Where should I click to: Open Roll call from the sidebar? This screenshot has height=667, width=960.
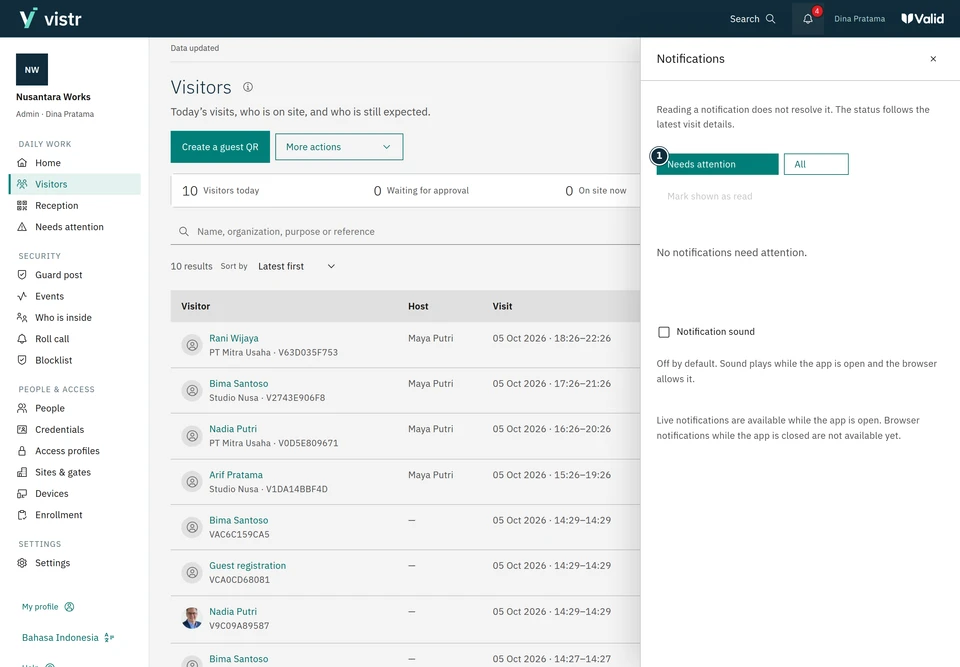pos(75,339)
